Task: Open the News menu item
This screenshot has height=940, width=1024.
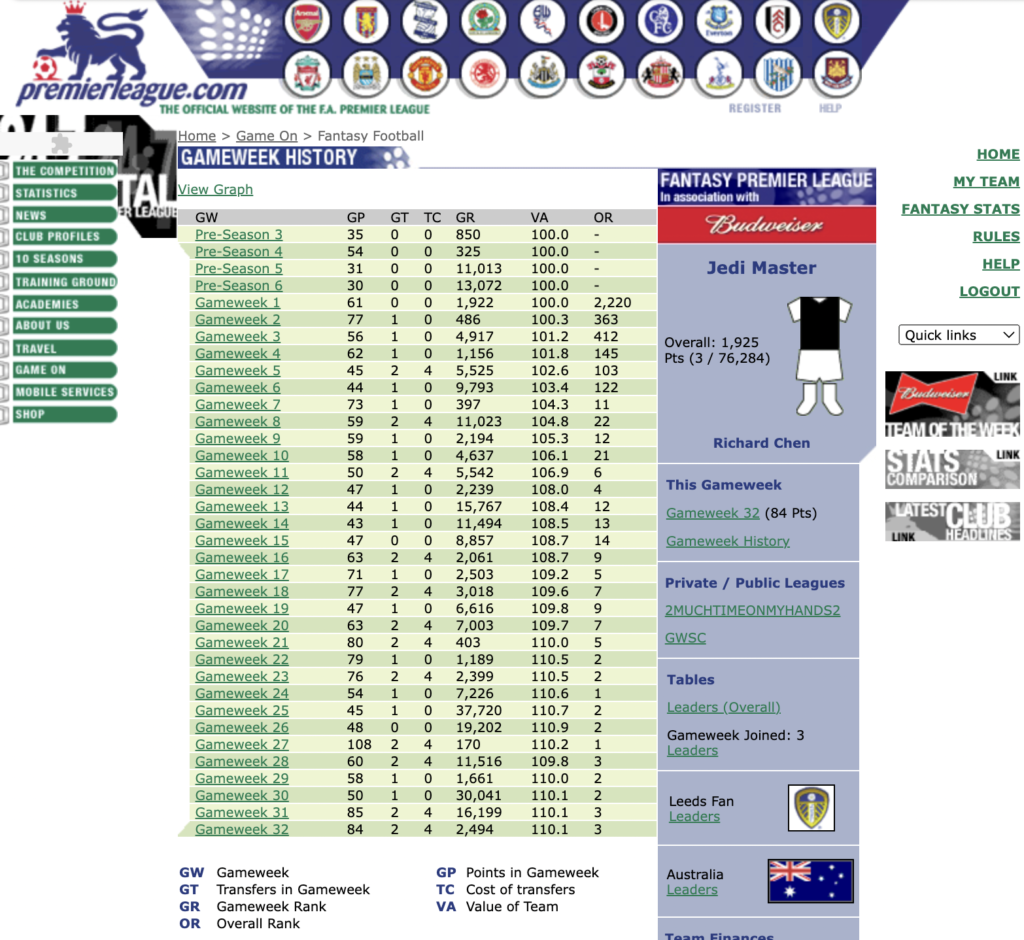Action: point(64,215)
